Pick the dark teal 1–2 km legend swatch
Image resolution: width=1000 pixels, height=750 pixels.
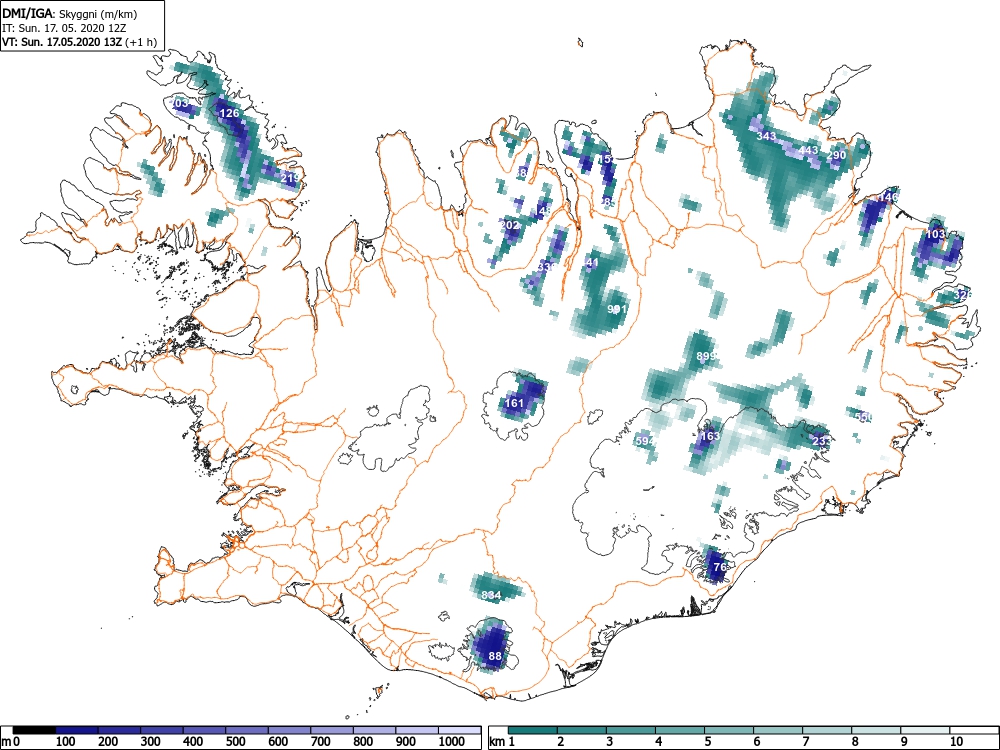533,730
